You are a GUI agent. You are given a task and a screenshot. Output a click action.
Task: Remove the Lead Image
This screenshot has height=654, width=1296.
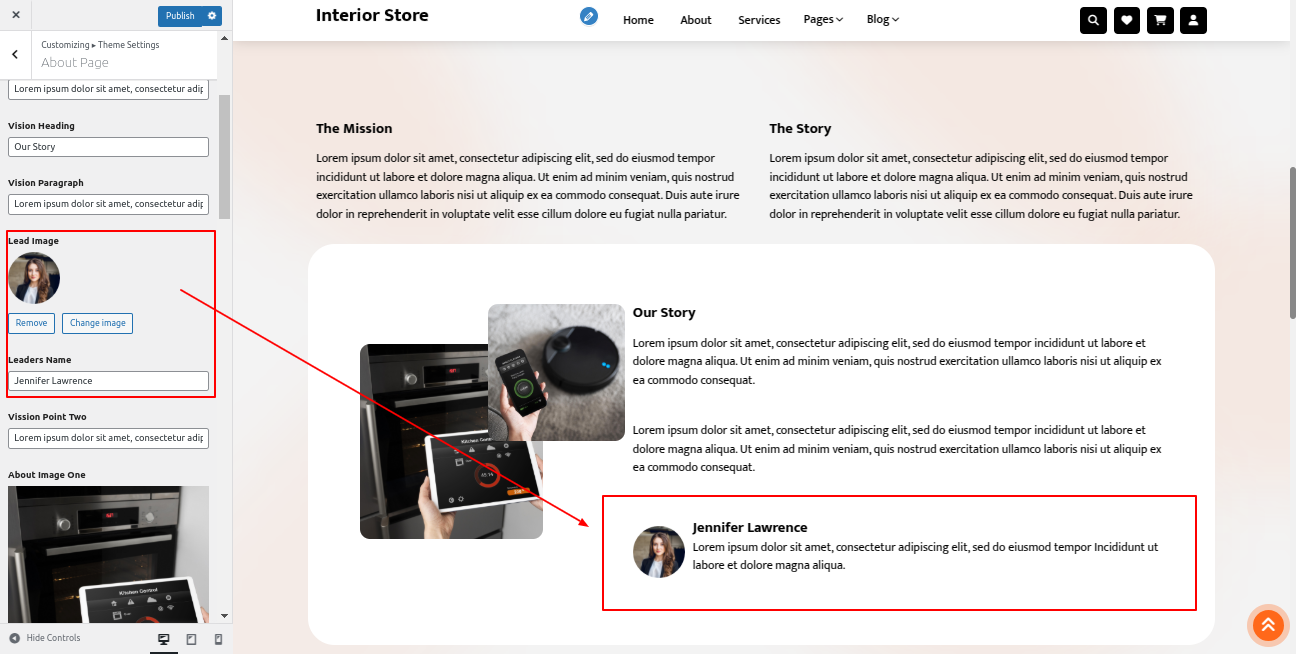(31, 323)
